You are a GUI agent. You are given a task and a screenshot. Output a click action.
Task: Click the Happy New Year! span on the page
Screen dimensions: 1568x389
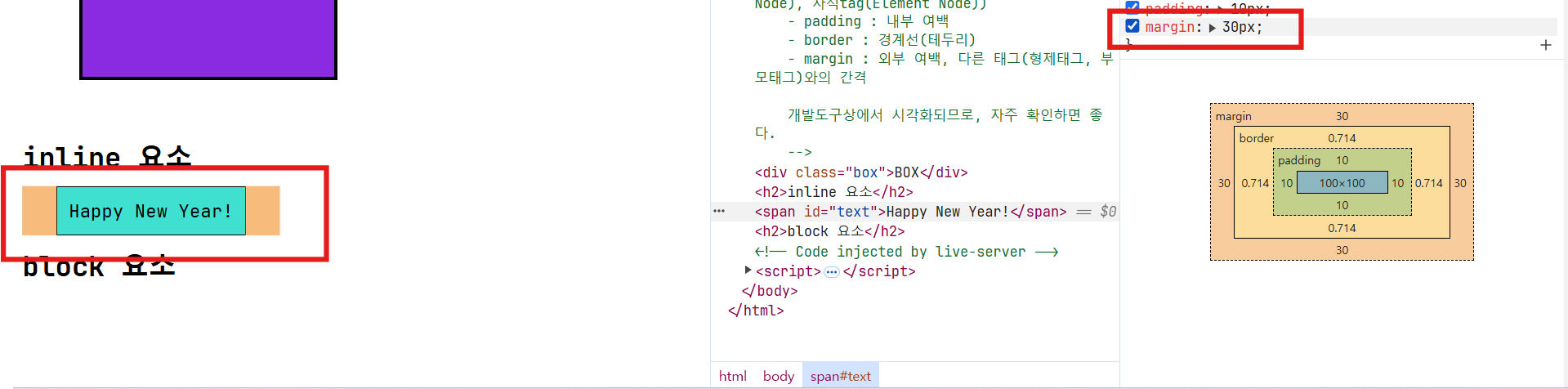[151, 211]
